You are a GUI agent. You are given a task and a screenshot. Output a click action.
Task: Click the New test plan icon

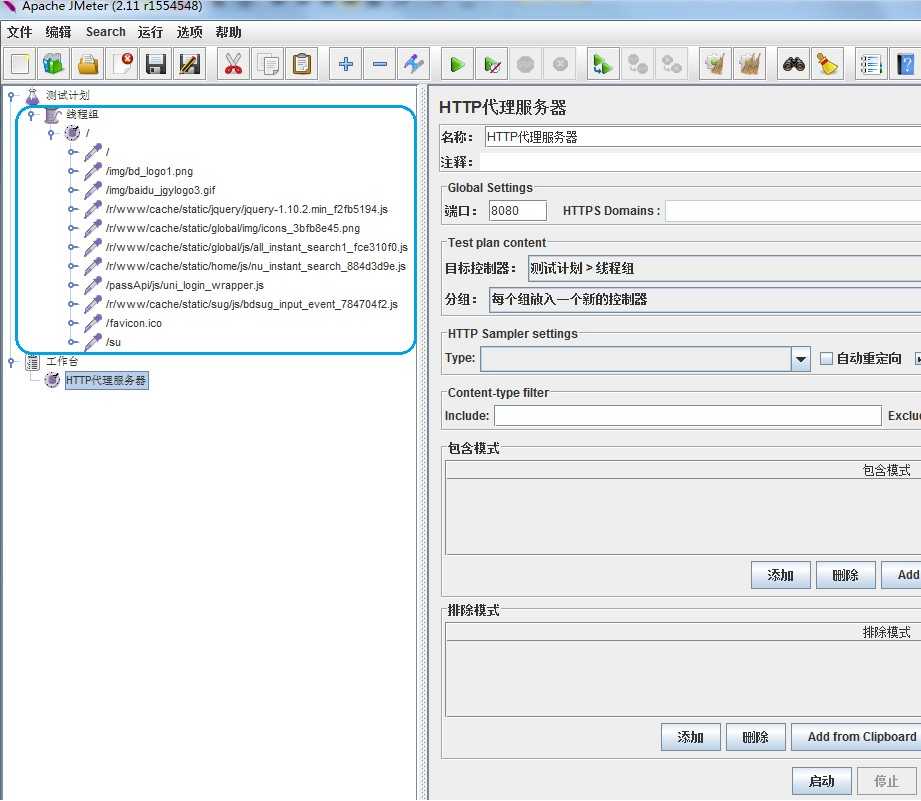19,63
